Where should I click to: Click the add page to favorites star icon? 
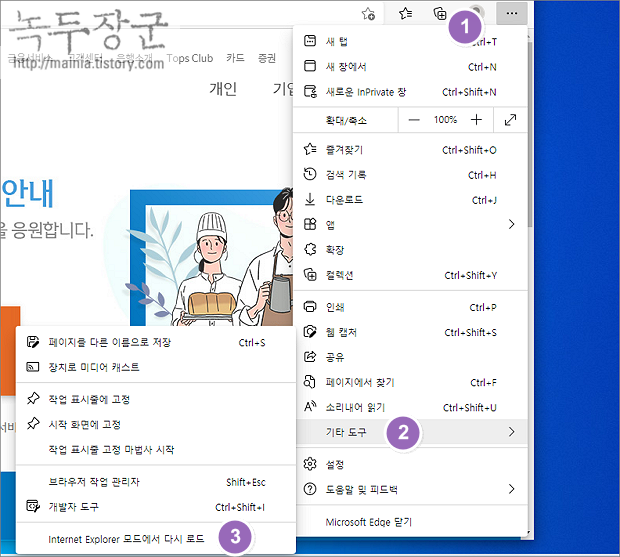368,14
